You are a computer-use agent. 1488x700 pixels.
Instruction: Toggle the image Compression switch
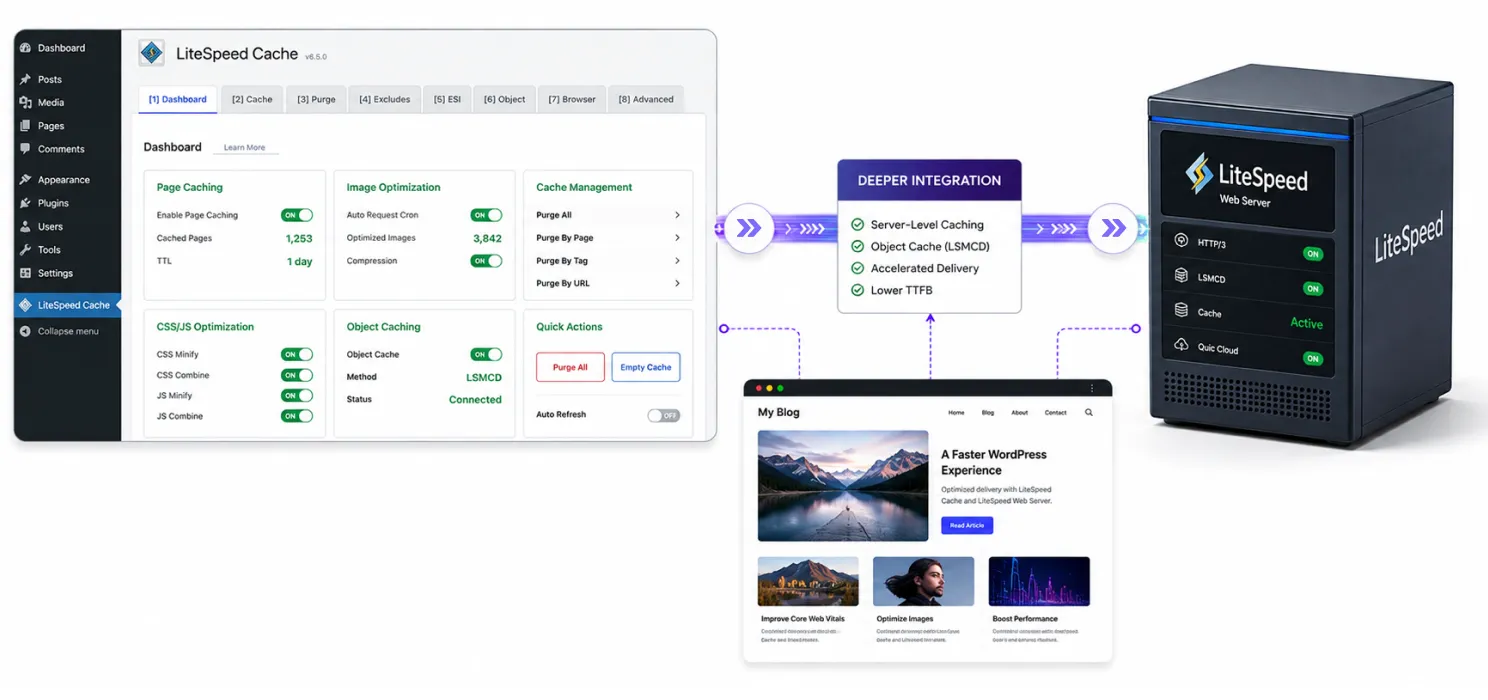[486, 261]
